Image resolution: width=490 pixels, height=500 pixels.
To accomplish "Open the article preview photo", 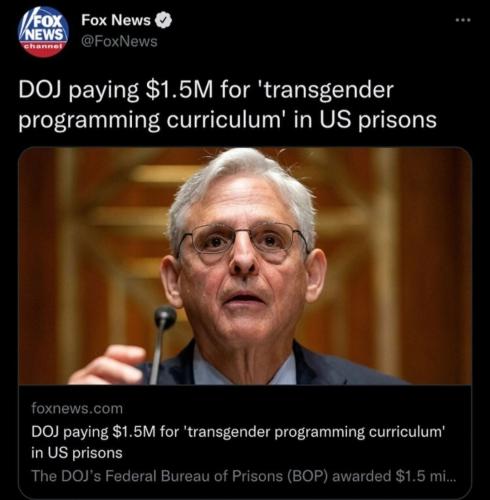I will [x=245, y=266].
